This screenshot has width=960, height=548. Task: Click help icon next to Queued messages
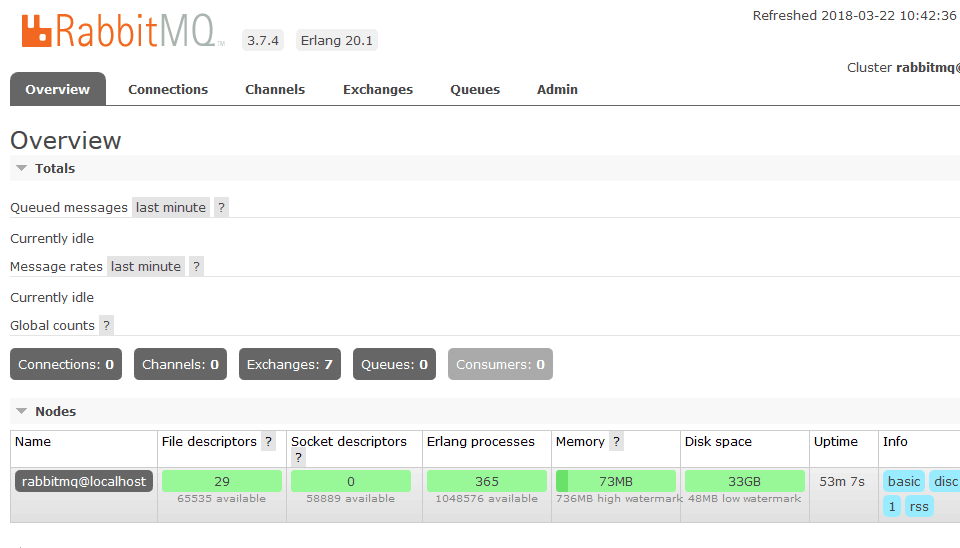click(221, 208)
